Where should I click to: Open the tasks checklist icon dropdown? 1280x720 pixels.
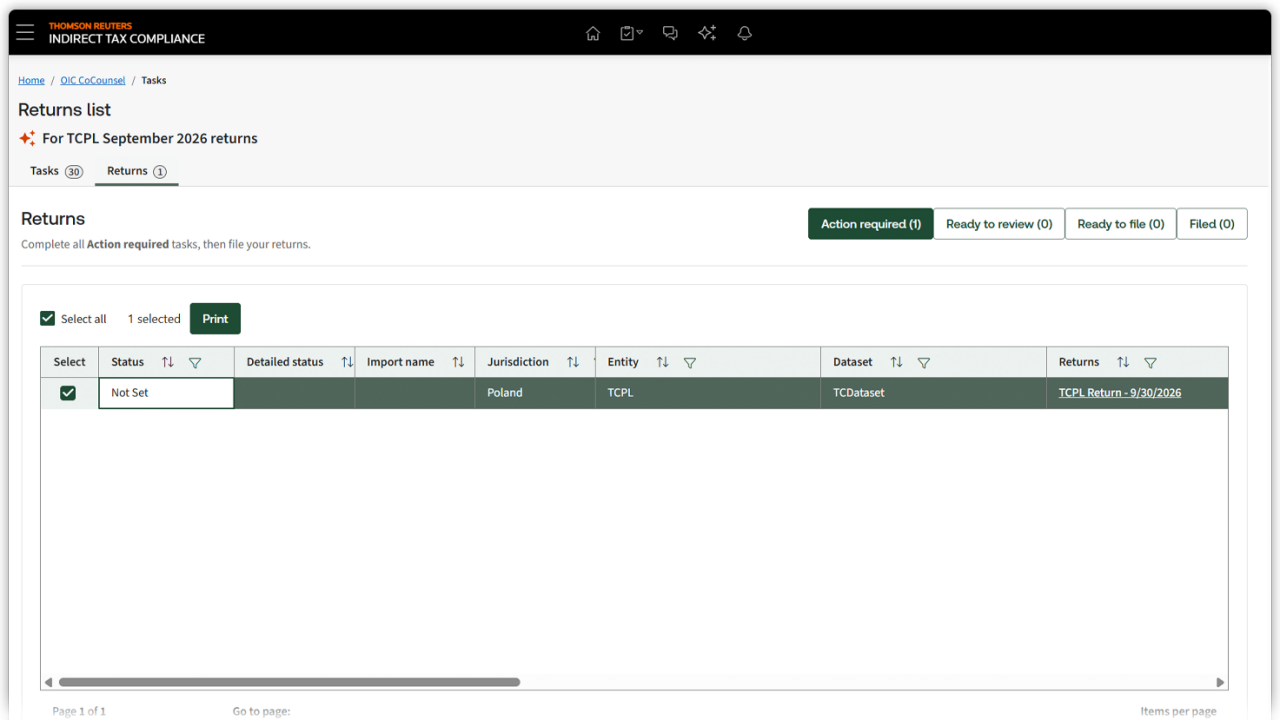point(631,33)
